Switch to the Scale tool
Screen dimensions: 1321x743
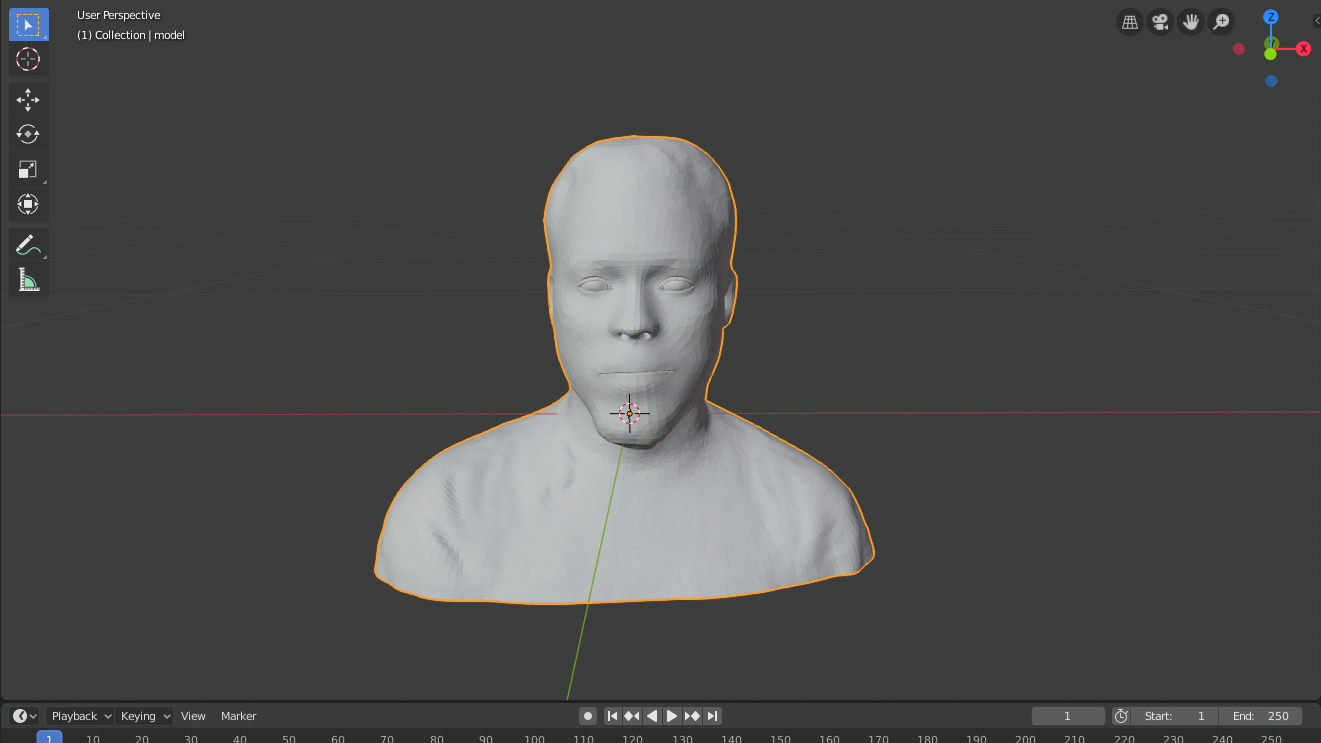click(x=28, y=169)
